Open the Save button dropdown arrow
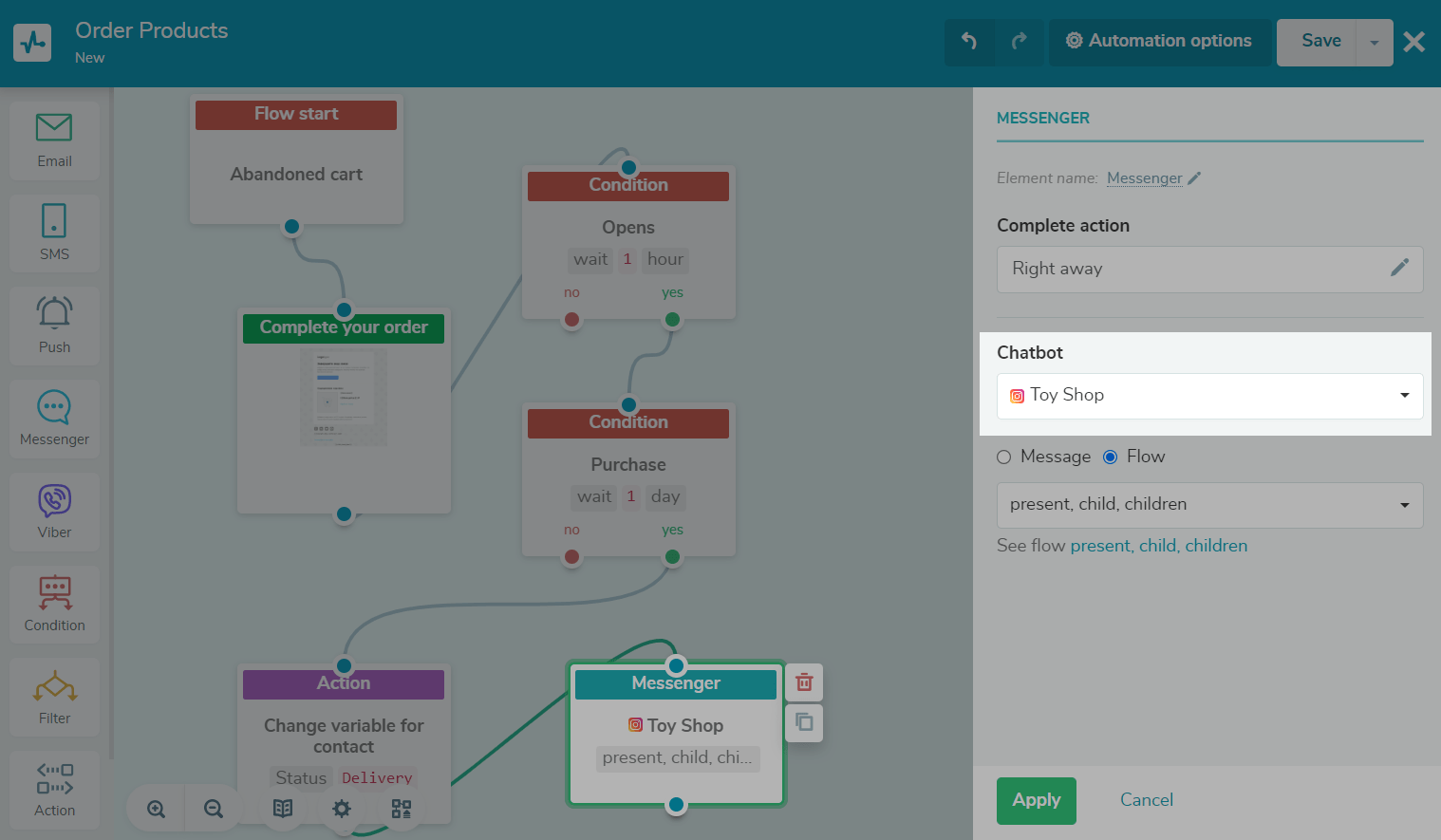The height and width of the screenshot is (840, 1441). point(1374,42)
